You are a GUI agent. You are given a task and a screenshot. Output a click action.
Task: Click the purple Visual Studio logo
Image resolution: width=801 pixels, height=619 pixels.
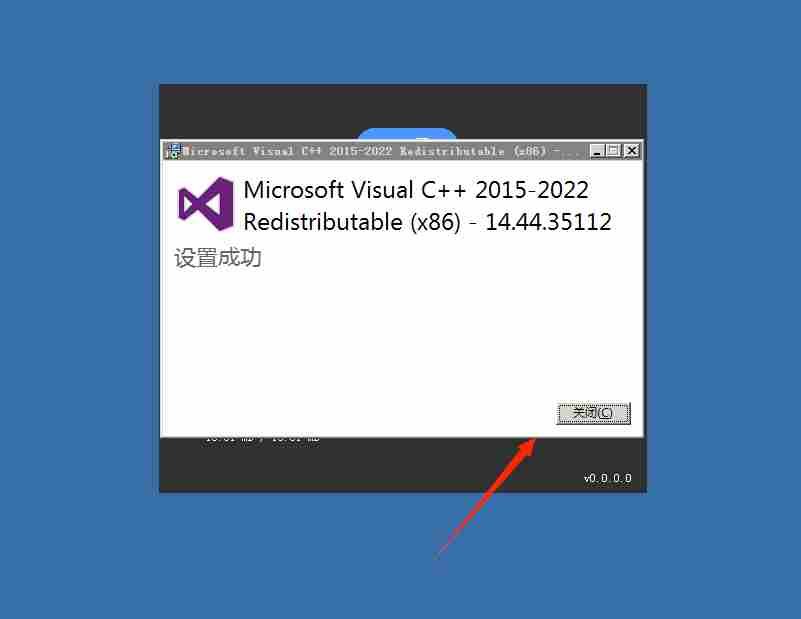tap(205, 203)
